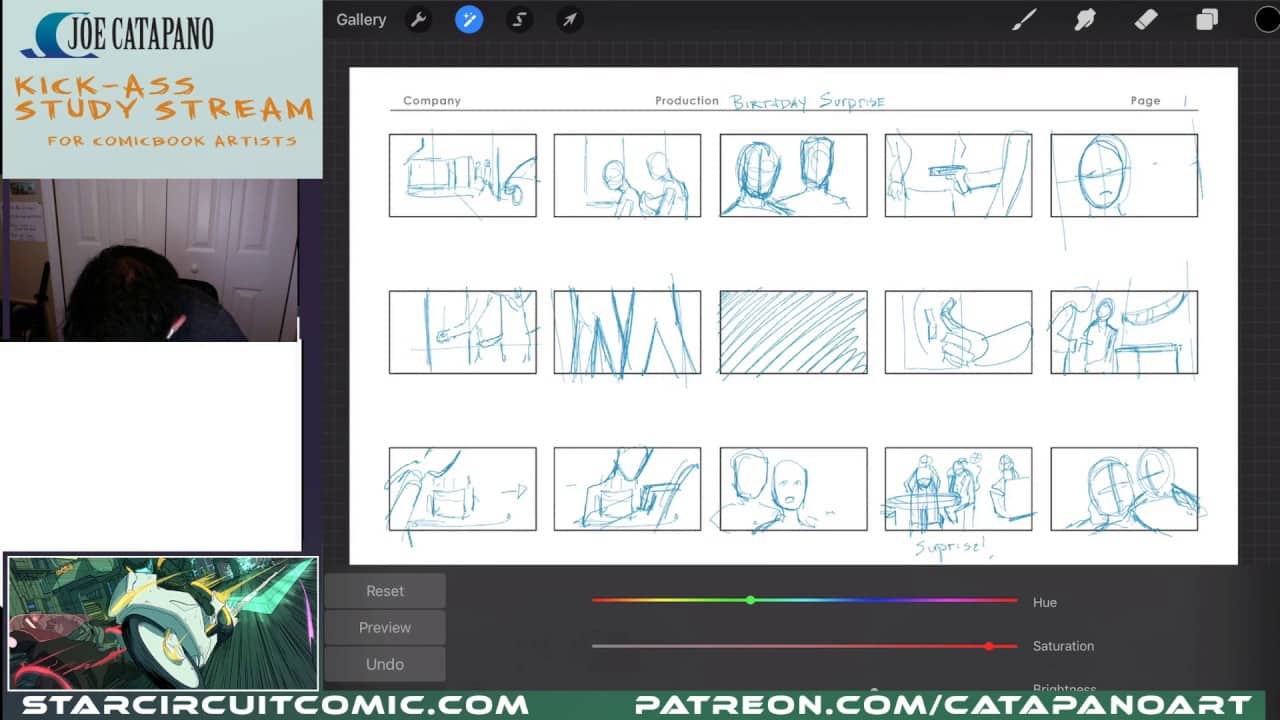
Task: Pick the Eraser tool
Action: [x=1146, y=20]
